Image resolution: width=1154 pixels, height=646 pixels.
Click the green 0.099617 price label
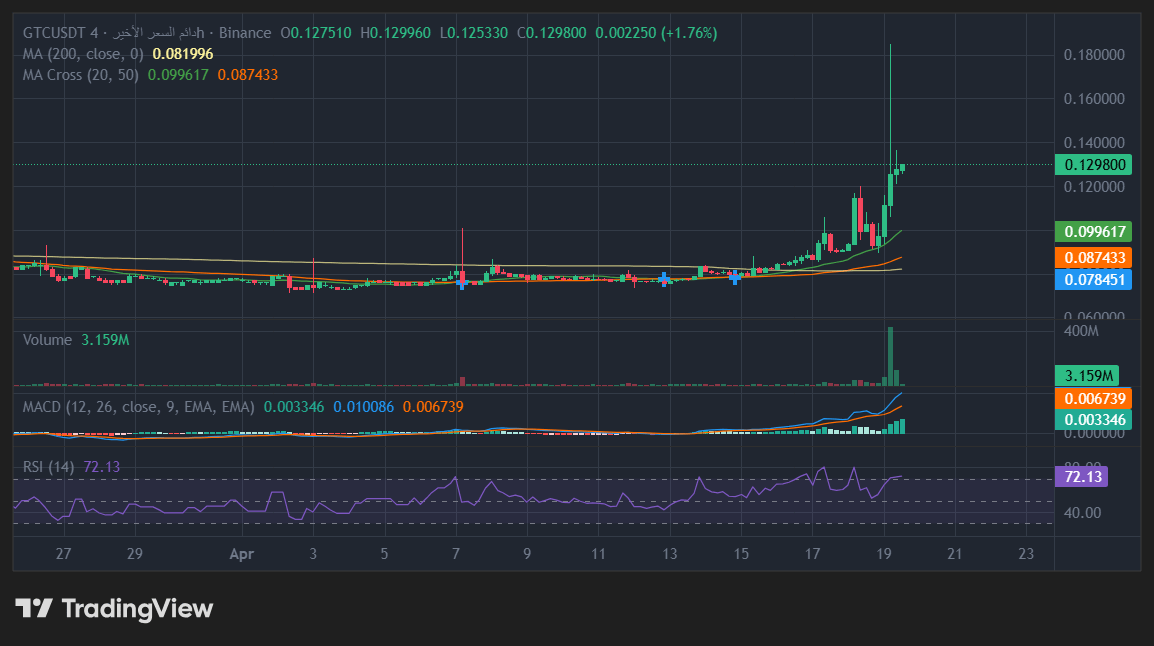coord(1093,232)
